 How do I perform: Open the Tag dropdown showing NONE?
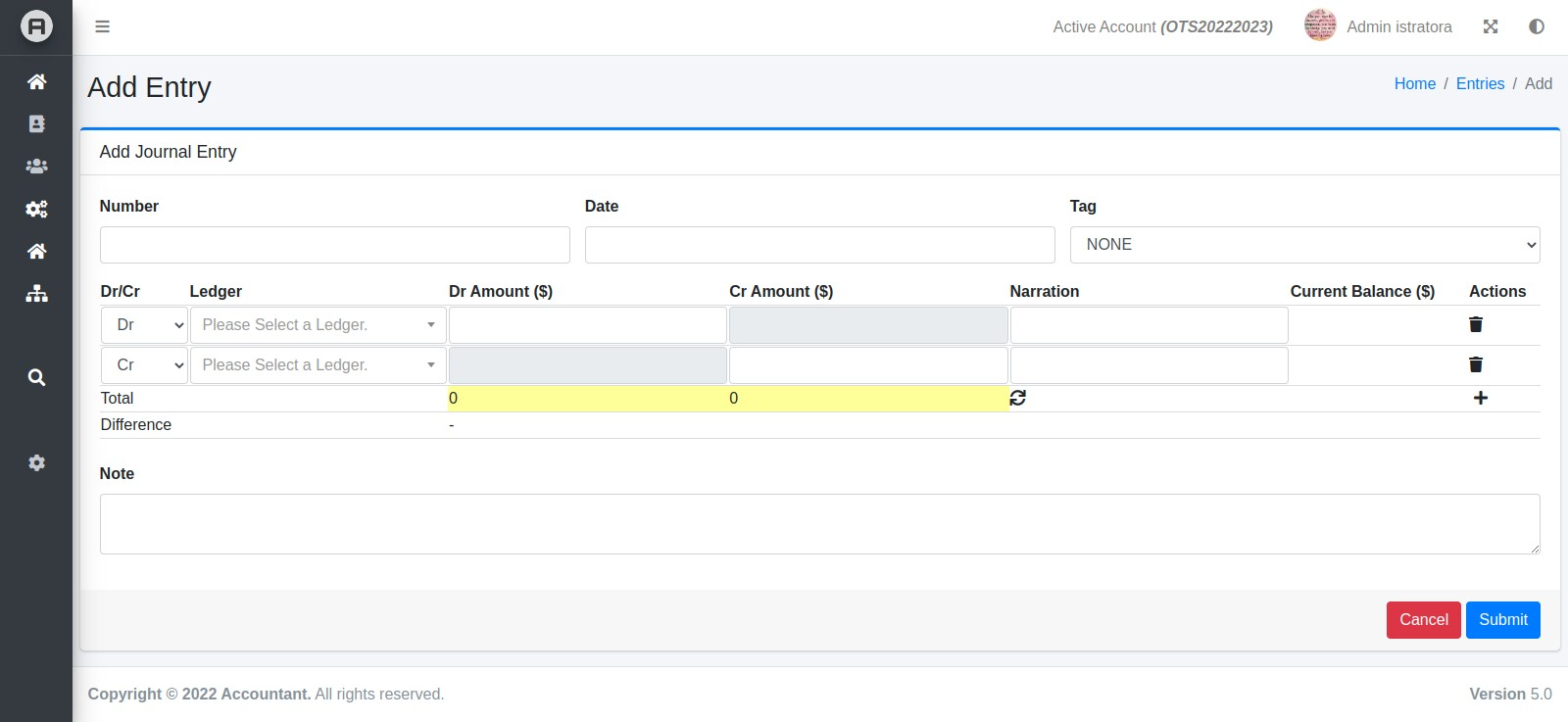(x=1304, y=245)
